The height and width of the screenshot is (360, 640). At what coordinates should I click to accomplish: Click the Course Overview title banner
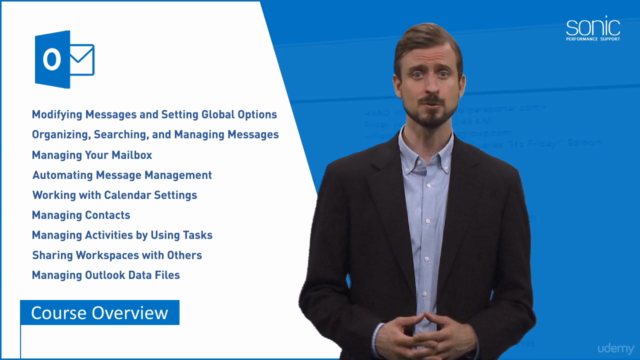[x=100, y=313]
